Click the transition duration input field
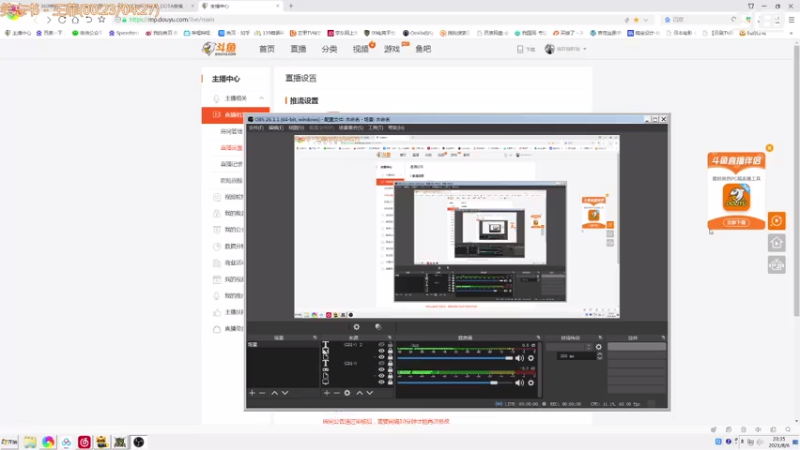Screen dimensions: 800x450 click(577, 356)
